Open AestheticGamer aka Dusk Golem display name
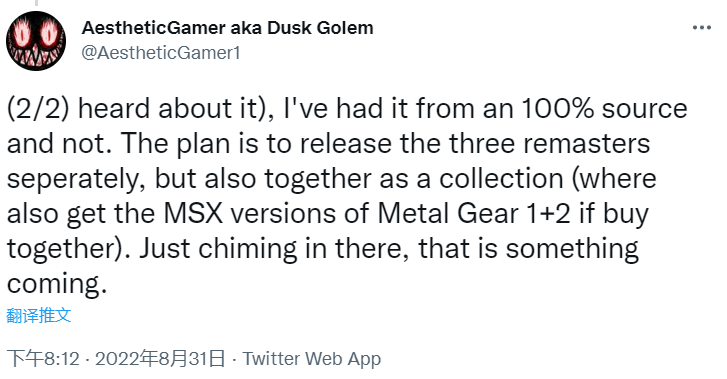Screen dimensions: 727x379 pos(227,28)
